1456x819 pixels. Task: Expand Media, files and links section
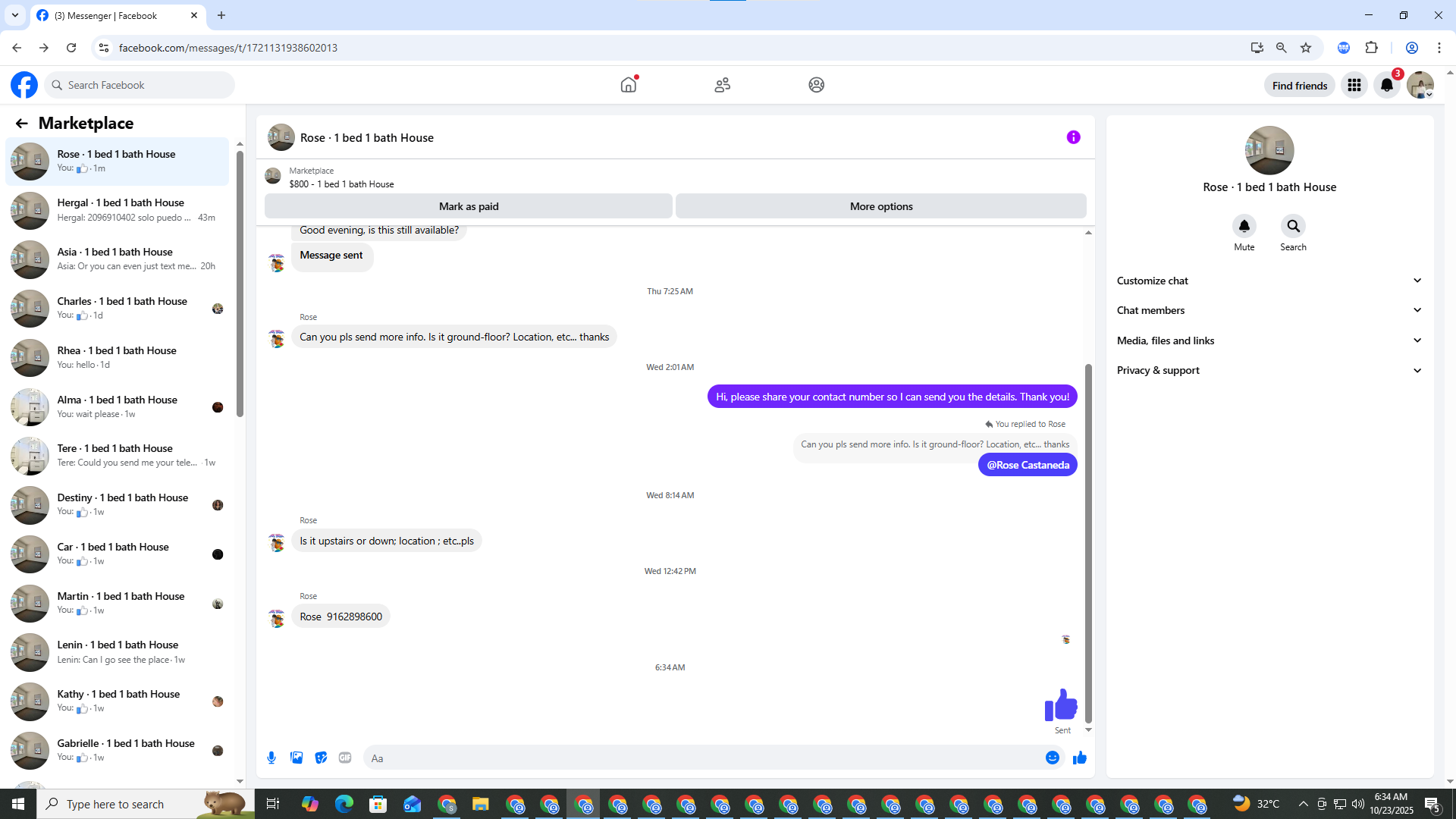pyautogui.click(x=1269, y=340)
